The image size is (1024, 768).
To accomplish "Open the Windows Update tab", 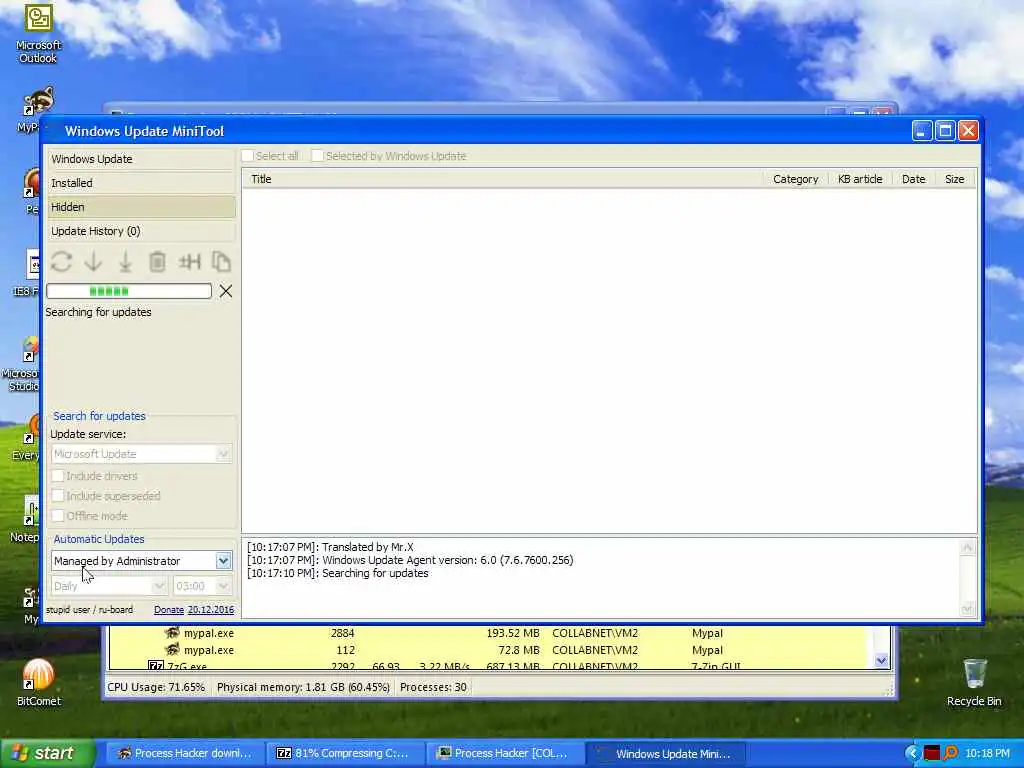I will 141,159.
